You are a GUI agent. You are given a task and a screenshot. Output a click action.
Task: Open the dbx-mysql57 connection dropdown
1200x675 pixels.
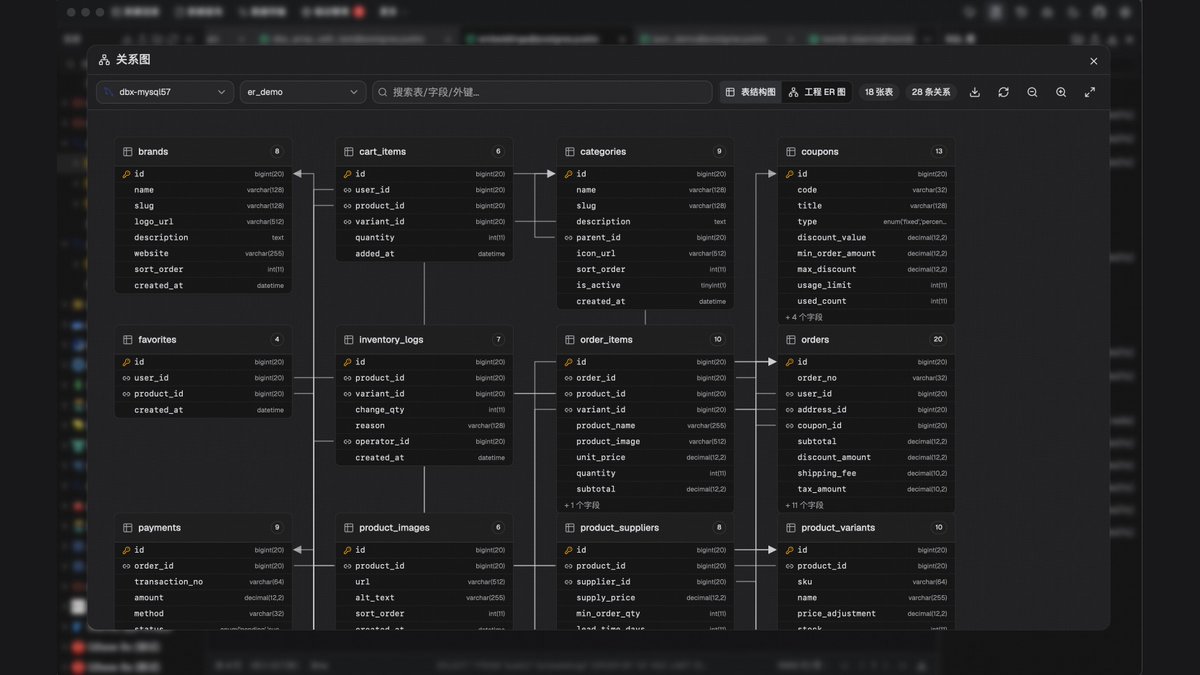[x=165, y=92]
